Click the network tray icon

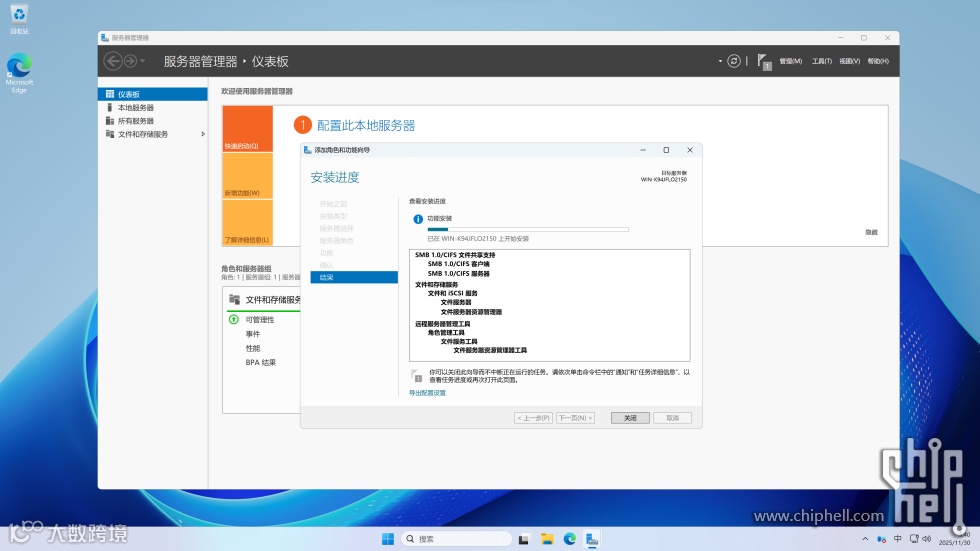914,539
